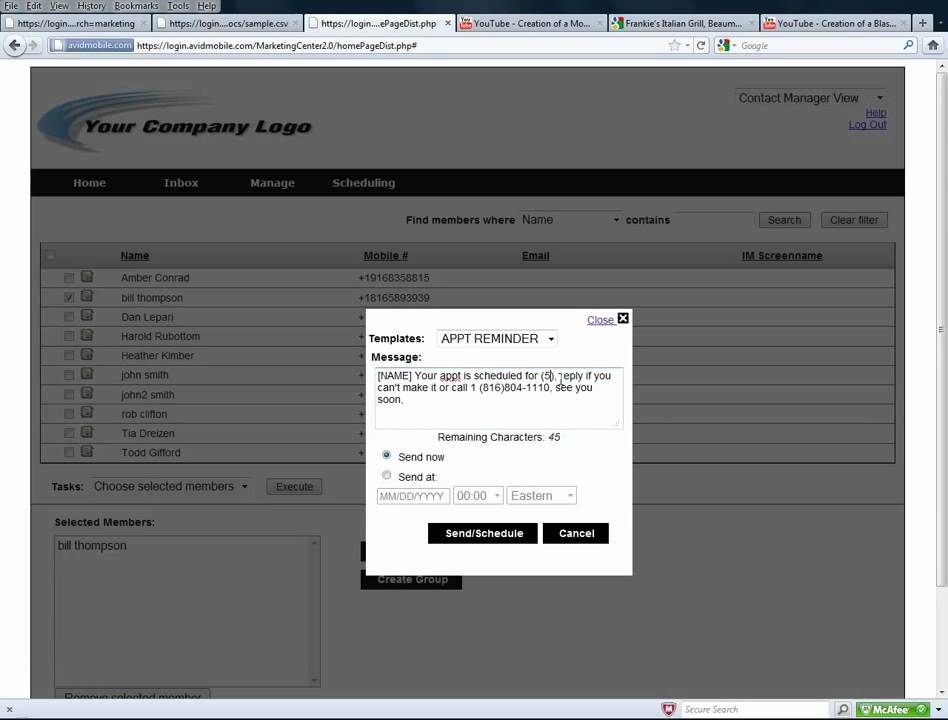Open edit icon for Heather Kimber
The height and width of the screenshot is (720, 948).
point(87,354)
